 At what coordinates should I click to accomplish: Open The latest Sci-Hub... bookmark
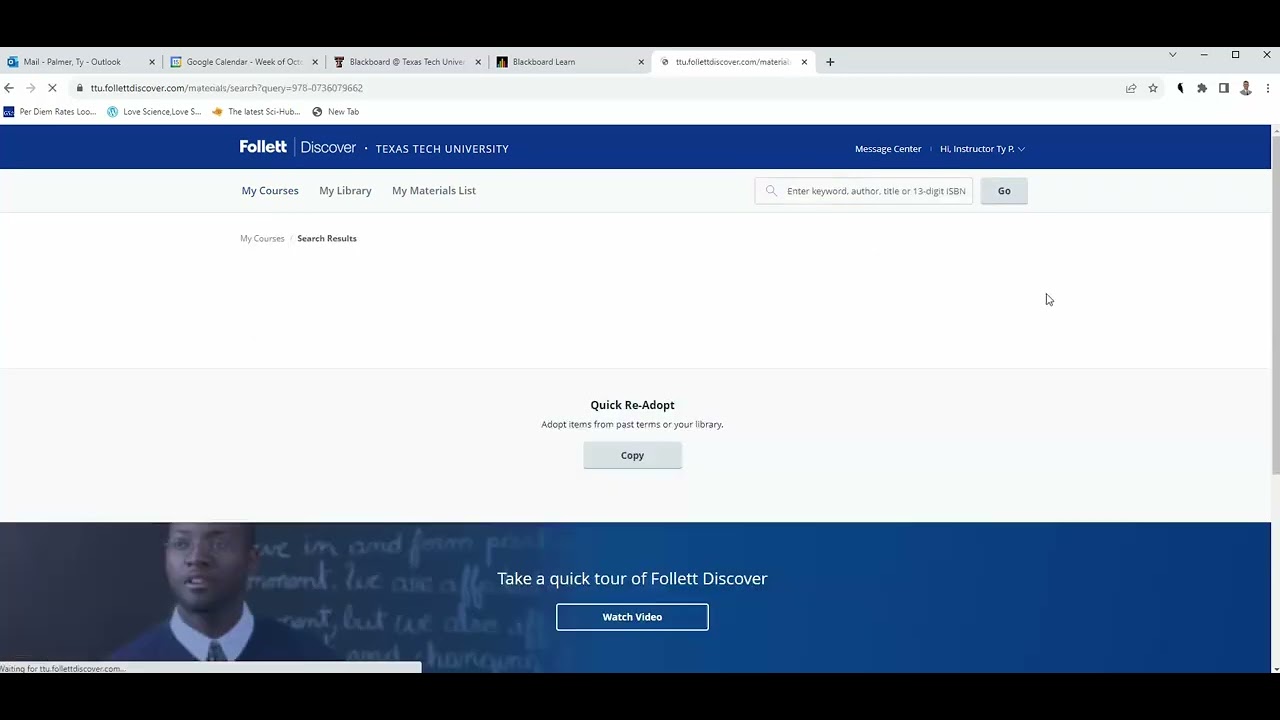(x=256, y=112)
